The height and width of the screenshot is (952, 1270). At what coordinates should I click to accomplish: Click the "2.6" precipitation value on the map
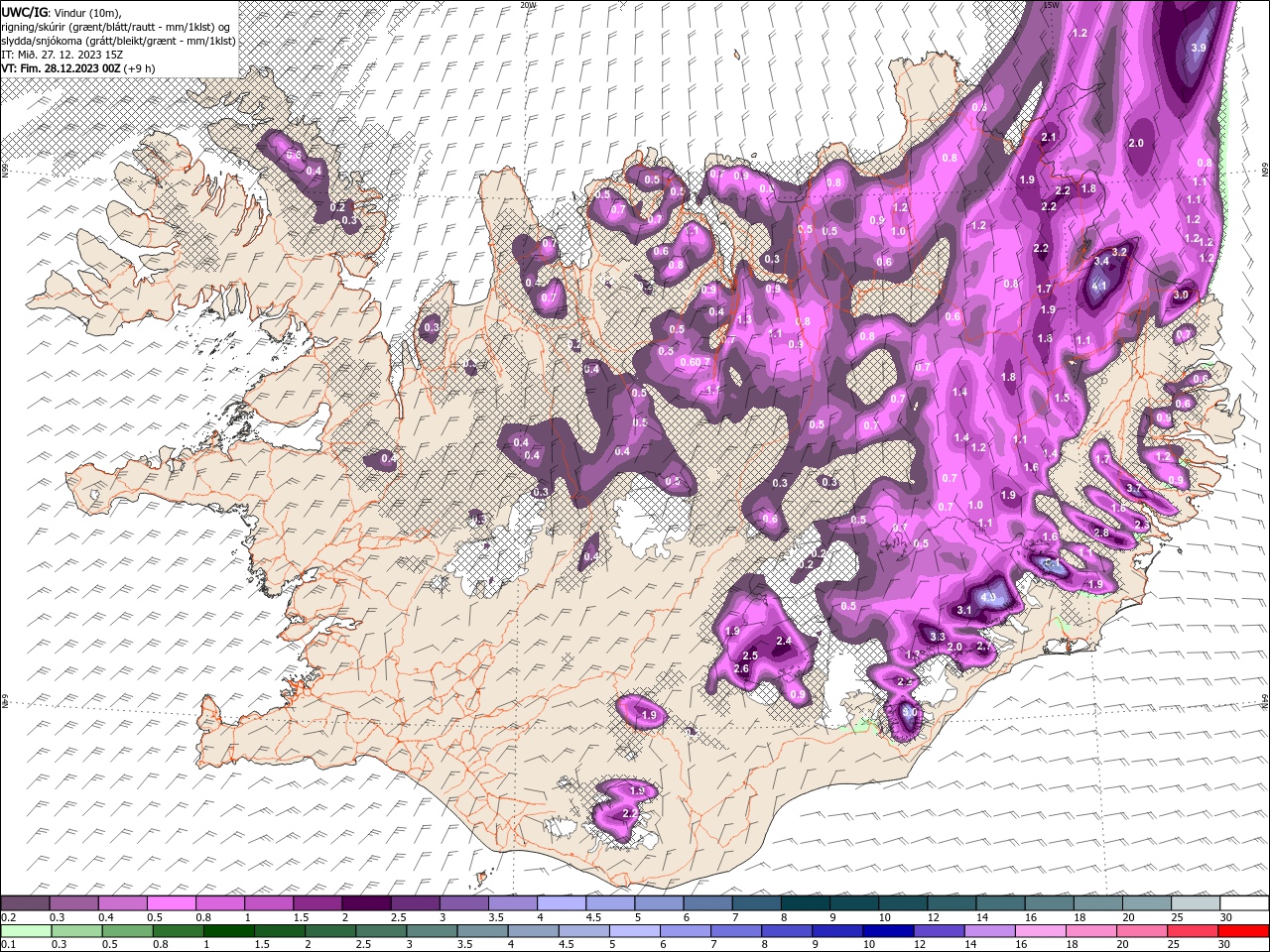[x=741, y=669]
